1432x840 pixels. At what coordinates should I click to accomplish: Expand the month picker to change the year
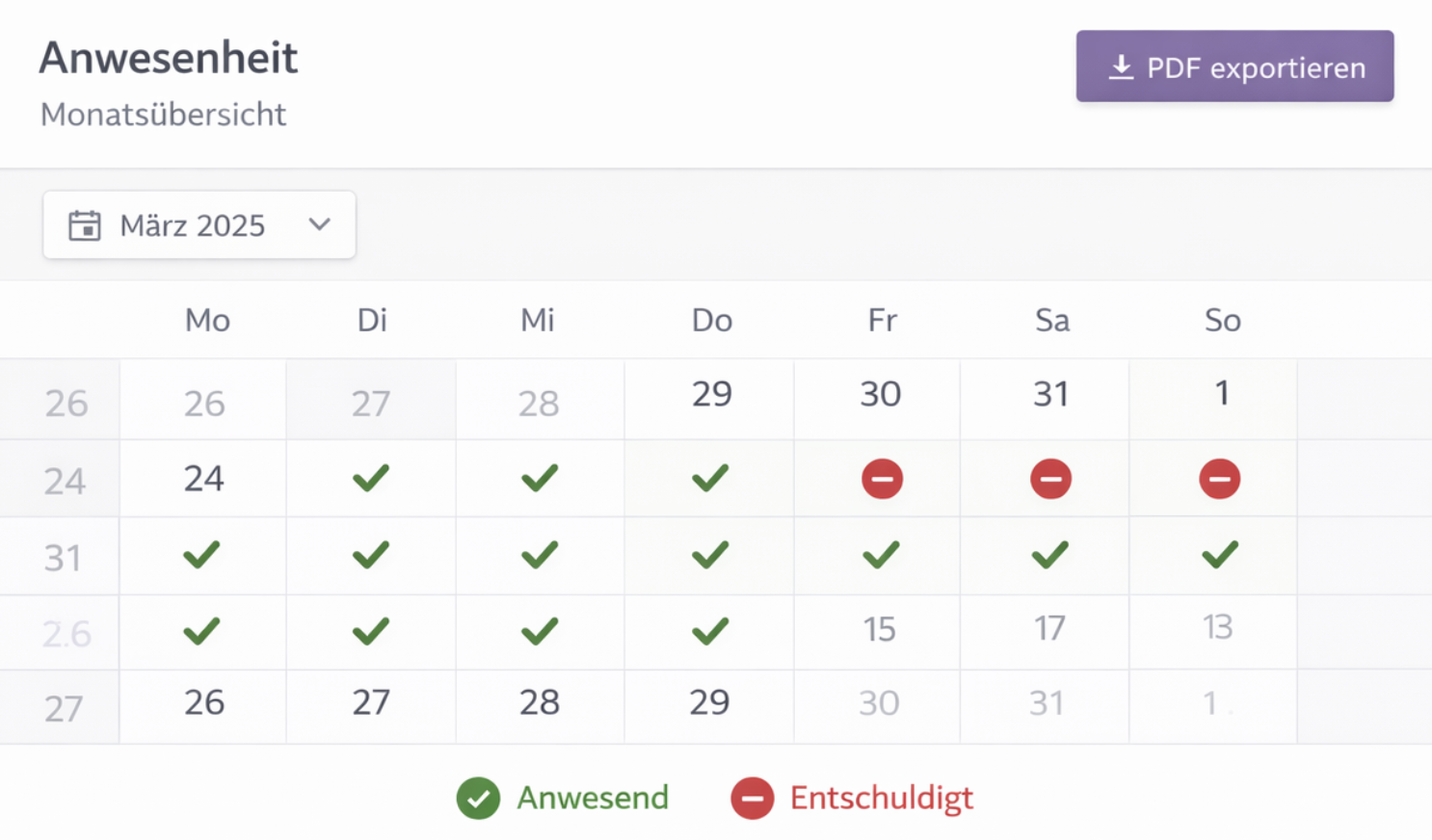[x=199, y=225]
